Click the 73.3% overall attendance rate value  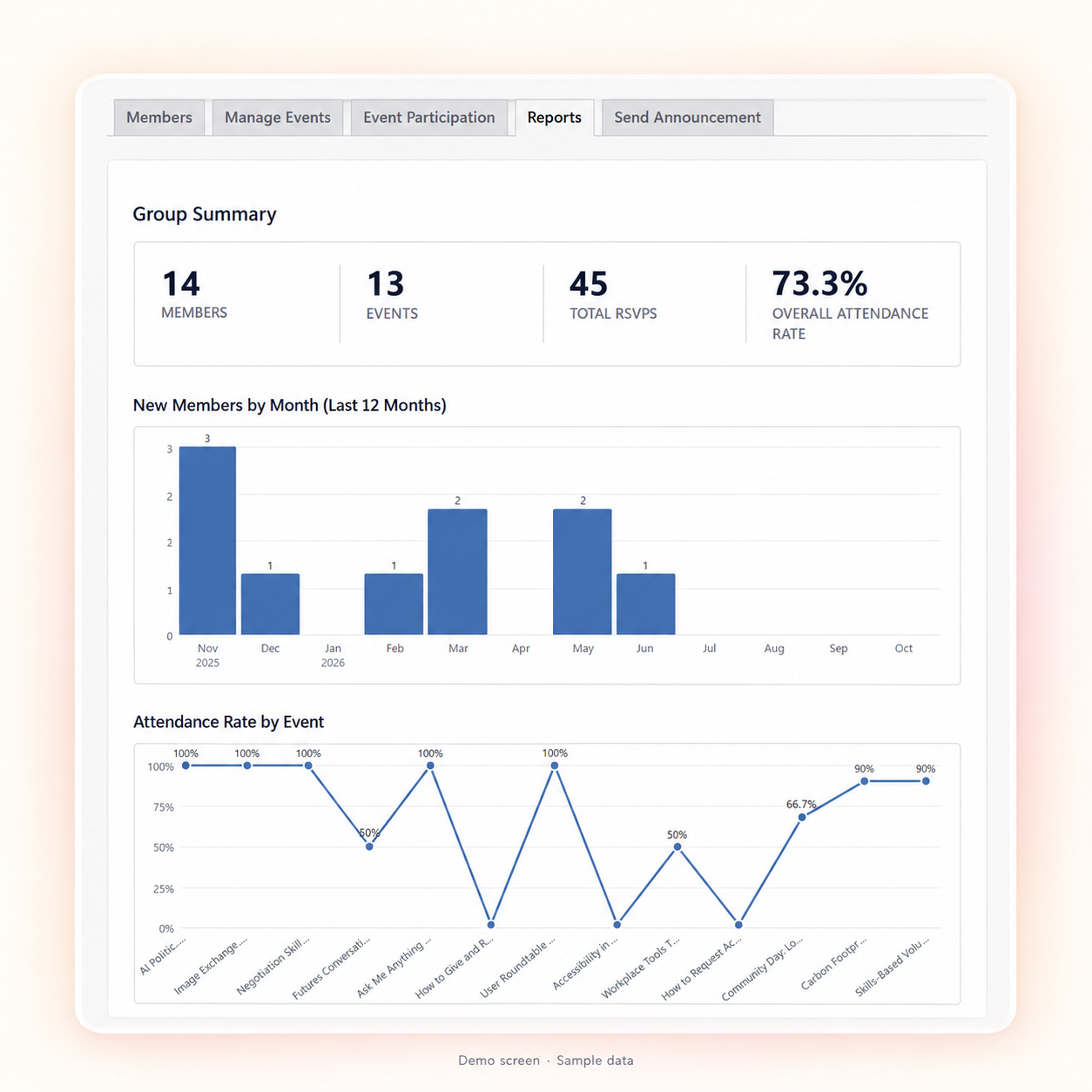pyautogui.click(x=819, y=284)
